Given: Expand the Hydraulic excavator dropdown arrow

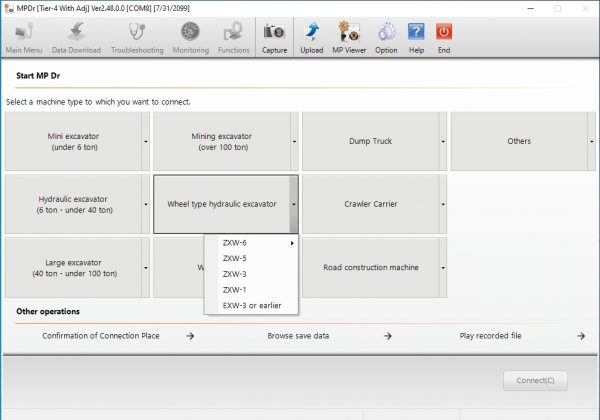Looking at the screenshot, I should click(x=146, y=204).
